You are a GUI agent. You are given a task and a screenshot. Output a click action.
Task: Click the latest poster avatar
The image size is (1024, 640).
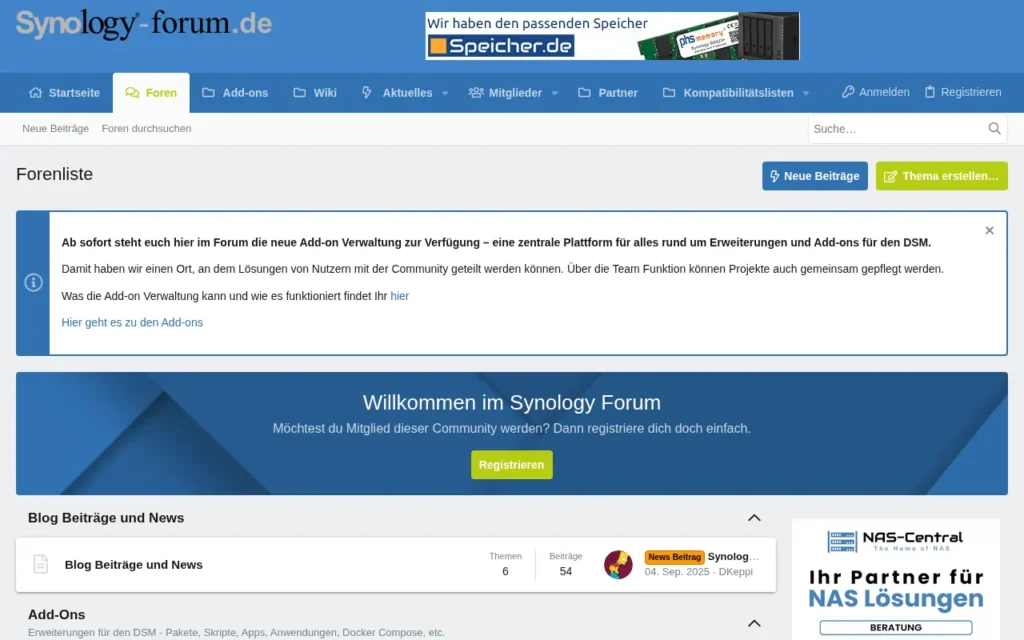point(618,565)
